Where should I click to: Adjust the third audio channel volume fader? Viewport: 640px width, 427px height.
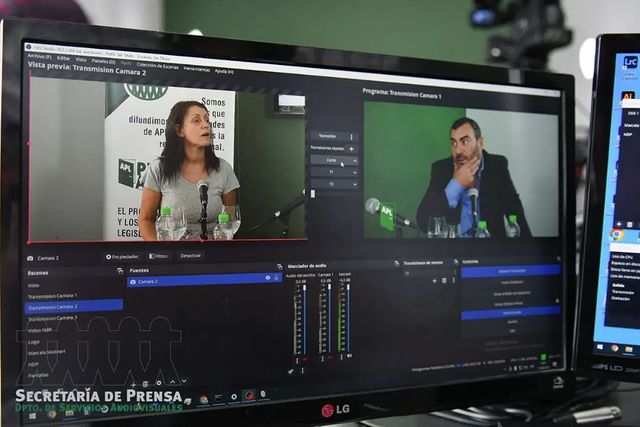[x=349, y=317]
